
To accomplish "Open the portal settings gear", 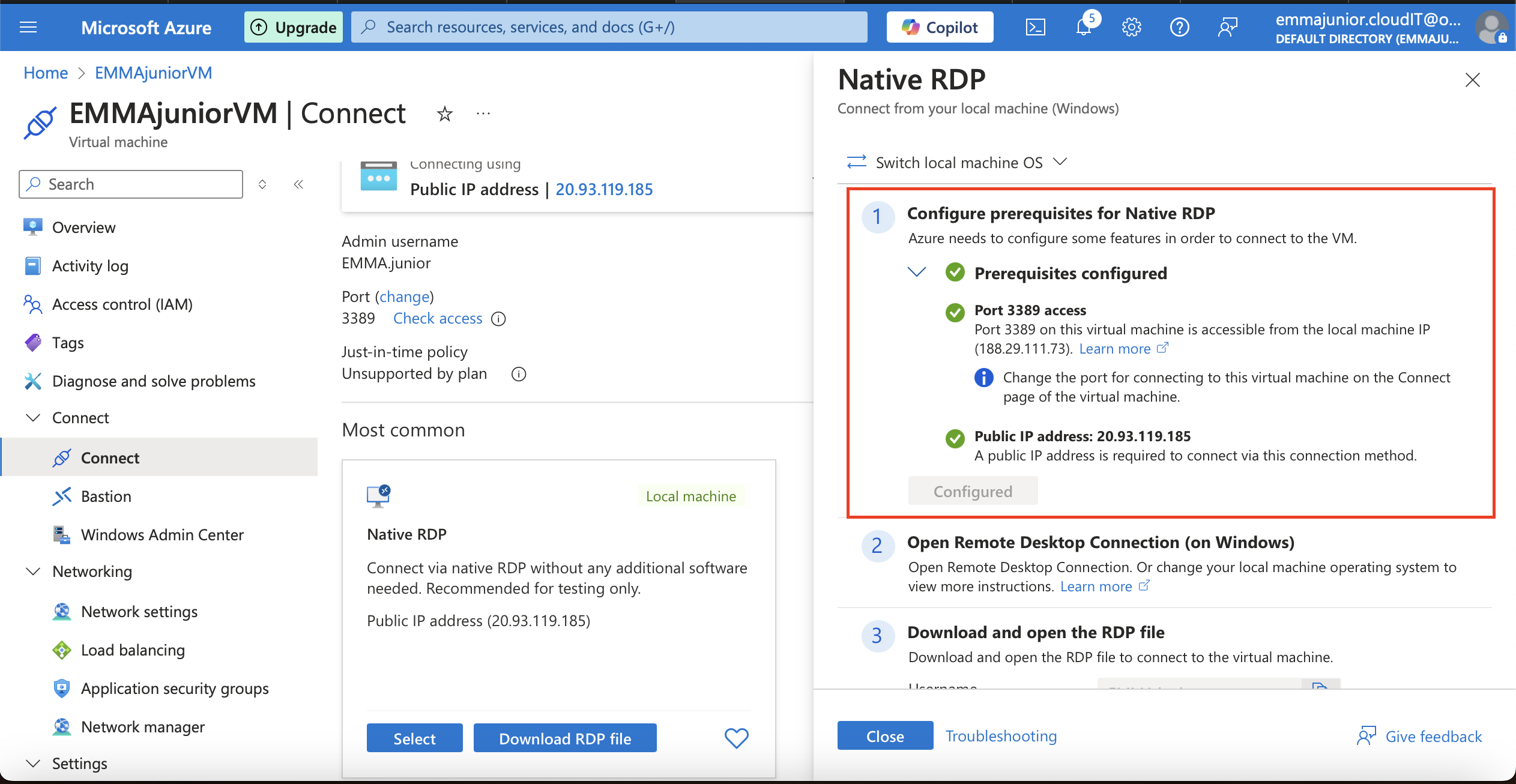I will click(x=1132, y=27).
